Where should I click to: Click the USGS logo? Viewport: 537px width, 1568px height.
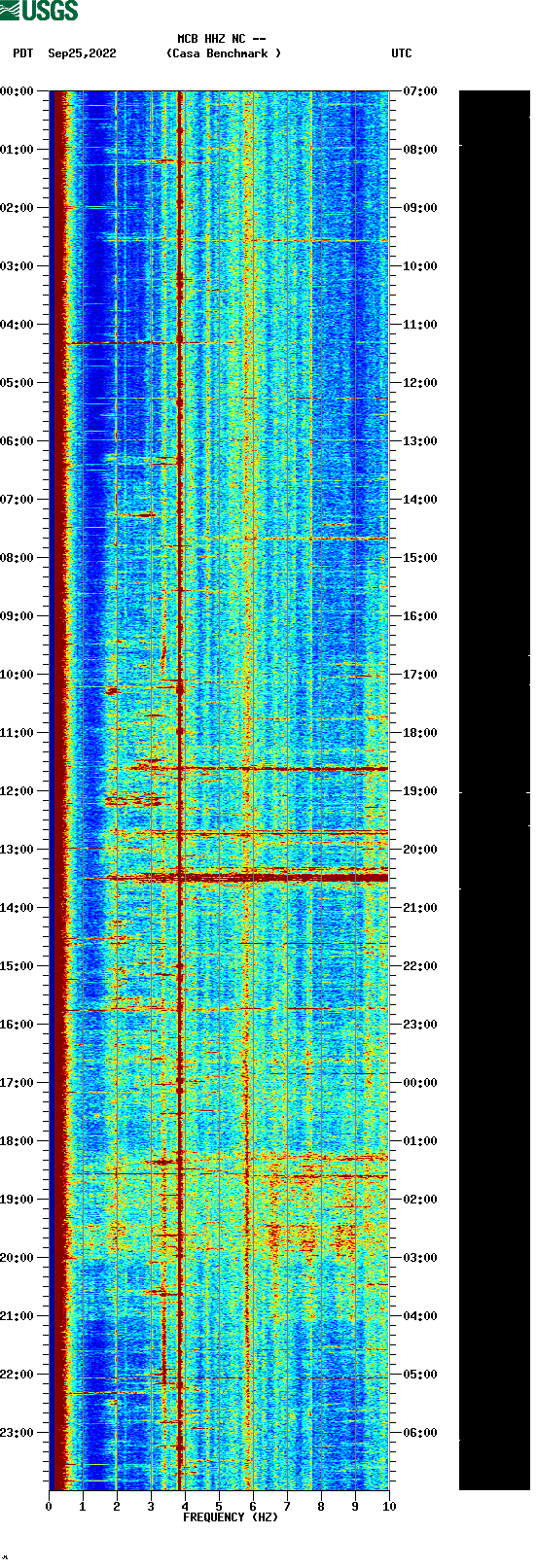point(39,11)
